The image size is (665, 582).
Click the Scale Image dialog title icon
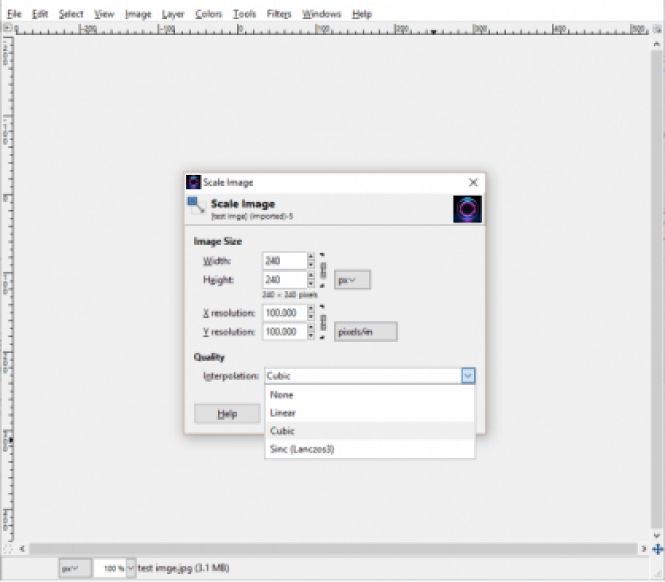193,182
